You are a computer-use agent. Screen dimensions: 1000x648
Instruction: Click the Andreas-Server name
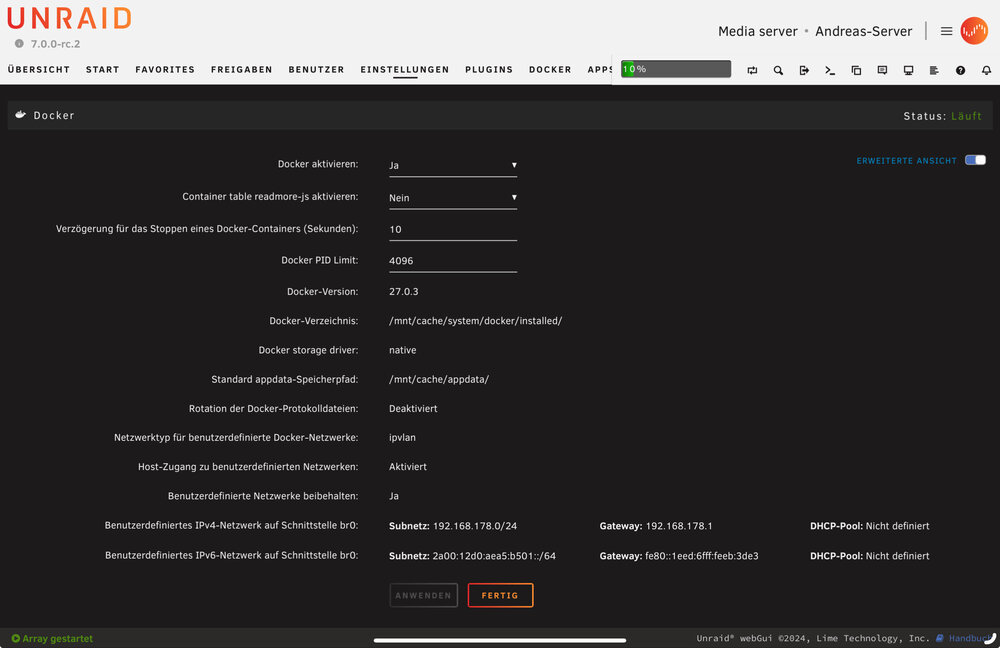(864, 31)
